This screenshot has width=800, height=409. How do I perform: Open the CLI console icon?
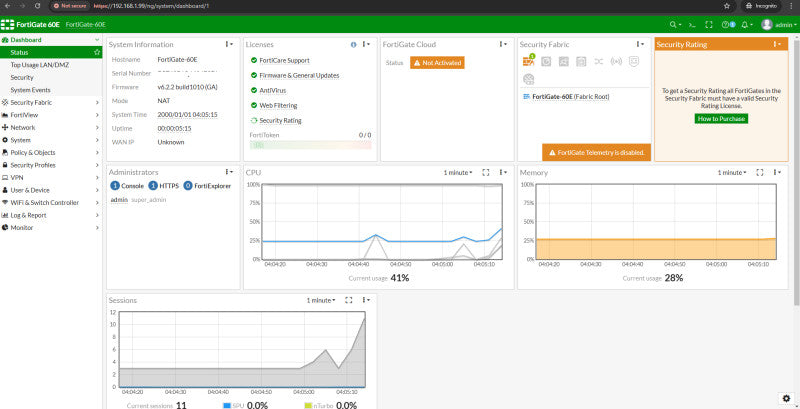pyautogui.click(x=692, y=24)
